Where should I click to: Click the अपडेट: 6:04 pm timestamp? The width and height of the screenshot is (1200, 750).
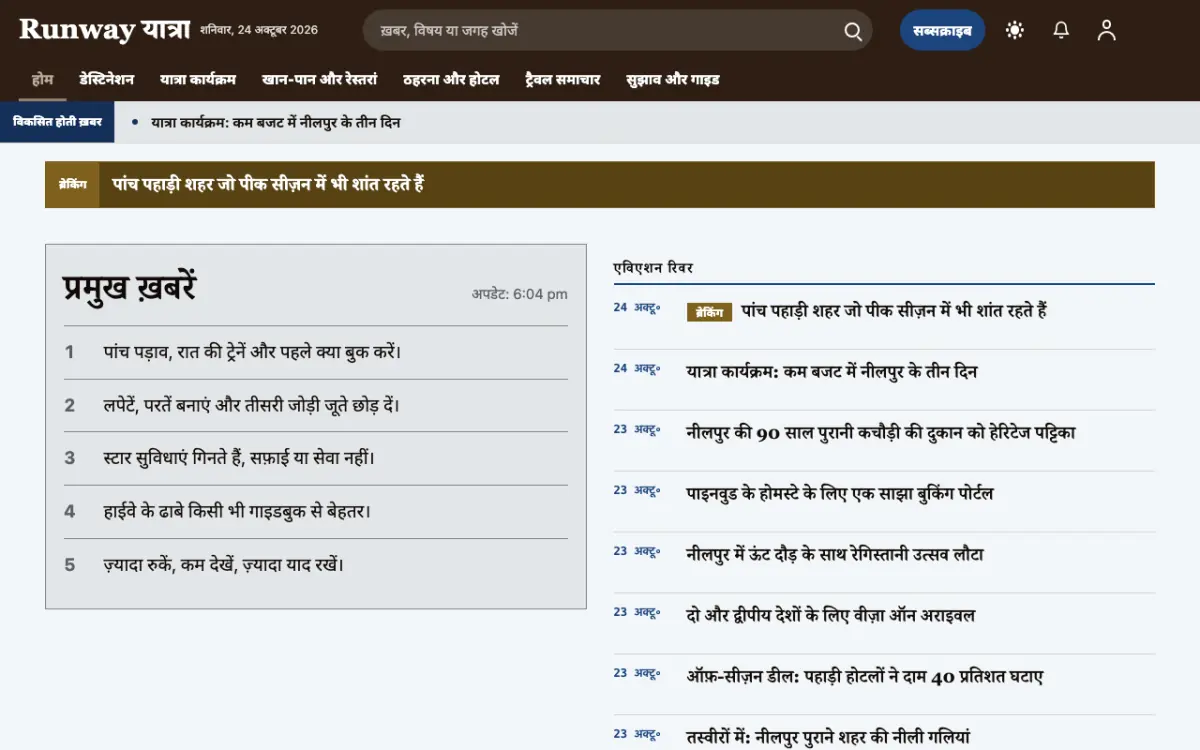[x=520, y=294]
